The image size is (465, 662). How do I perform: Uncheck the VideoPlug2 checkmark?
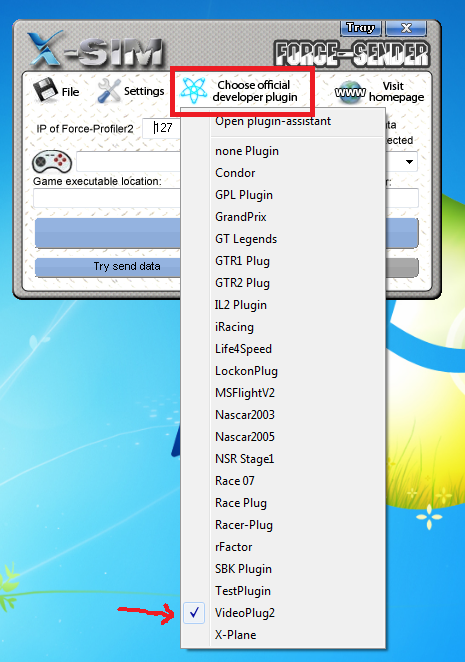pyautogui.click(x=194, y=613)
